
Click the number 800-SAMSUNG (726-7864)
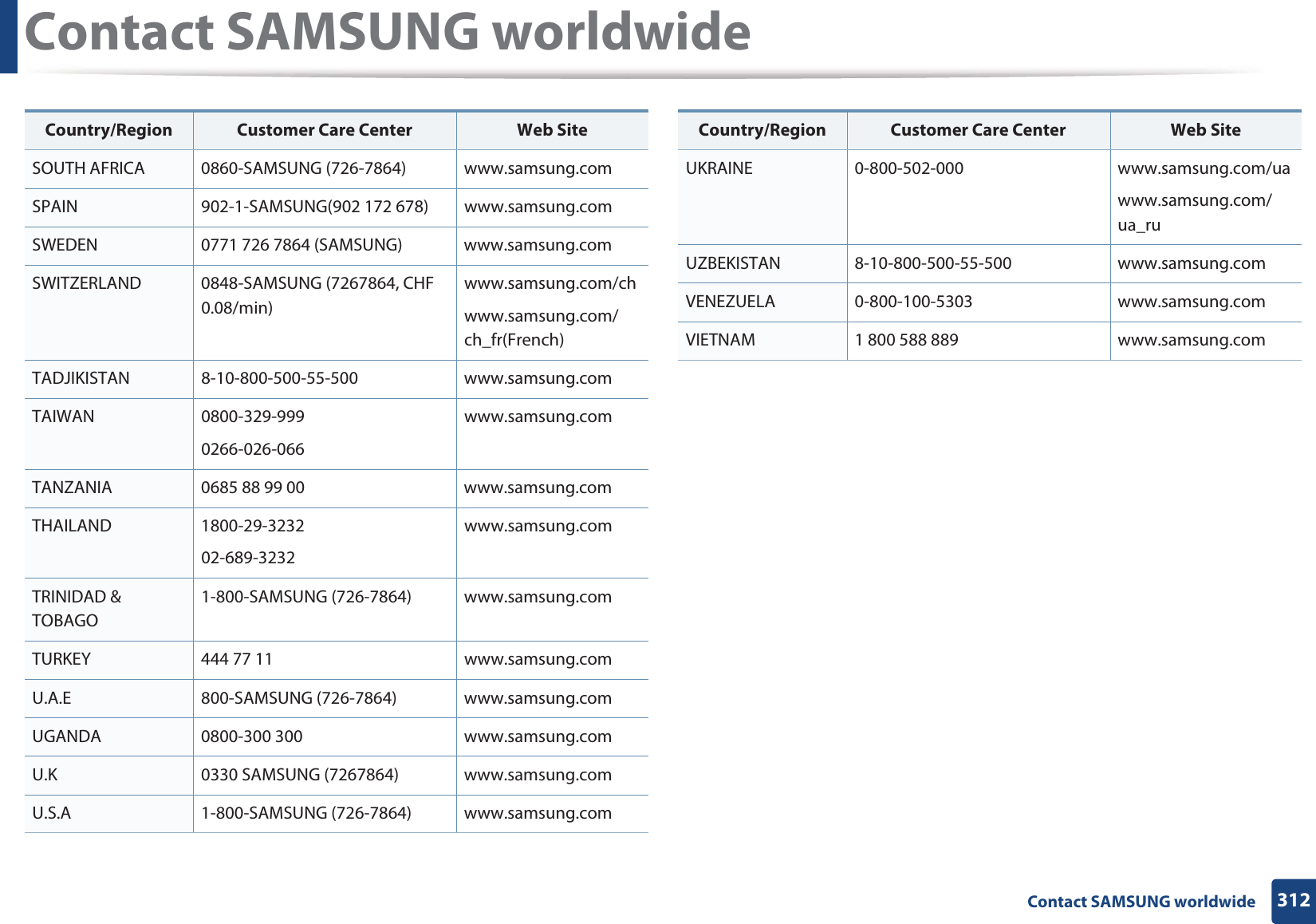(298, 698)
